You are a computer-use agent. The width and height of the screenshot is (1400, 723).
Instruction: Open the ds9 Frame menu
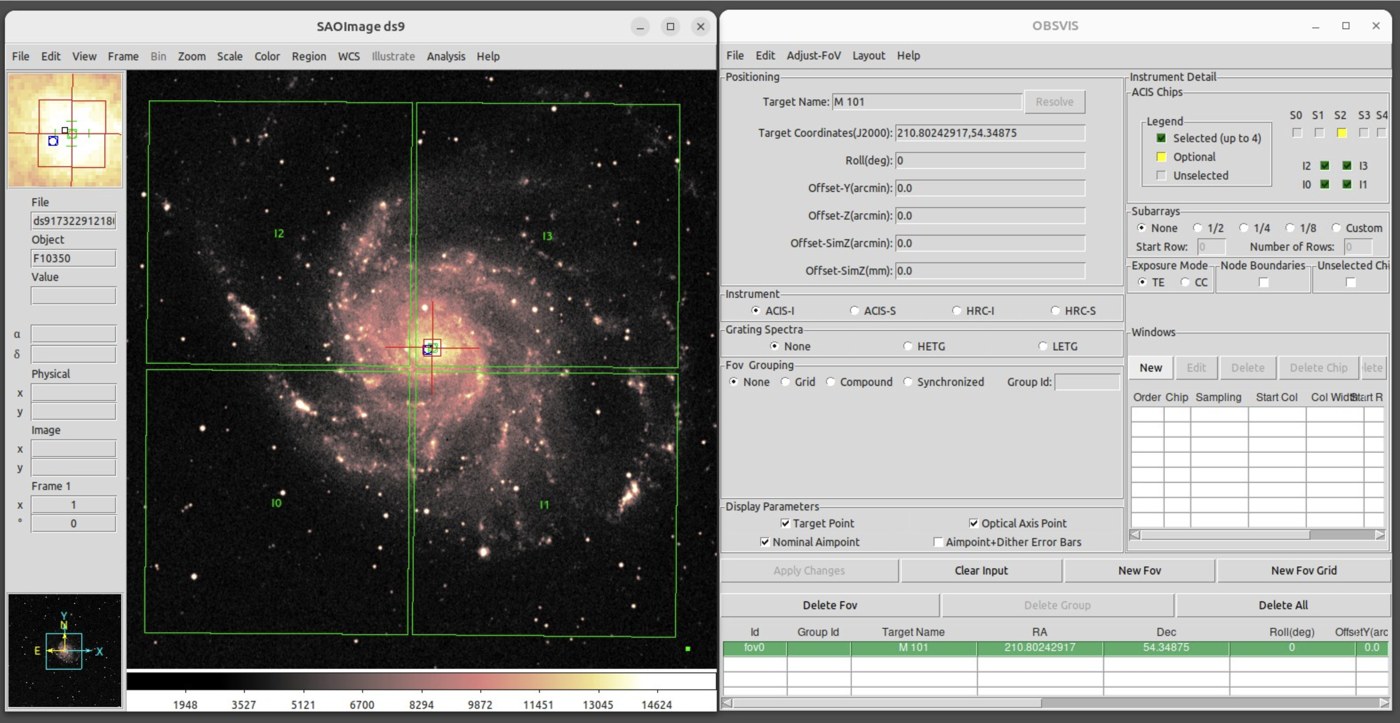(x=123, y=56)
